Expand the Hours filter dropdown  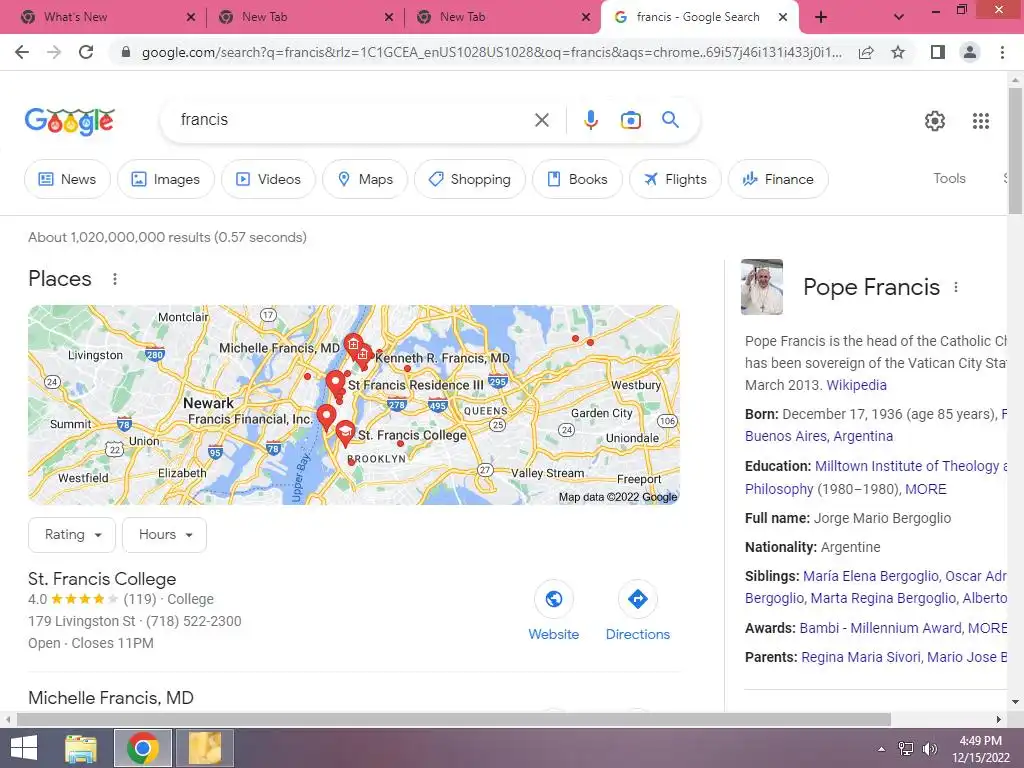pyautogui.click(x=165, y=535)
